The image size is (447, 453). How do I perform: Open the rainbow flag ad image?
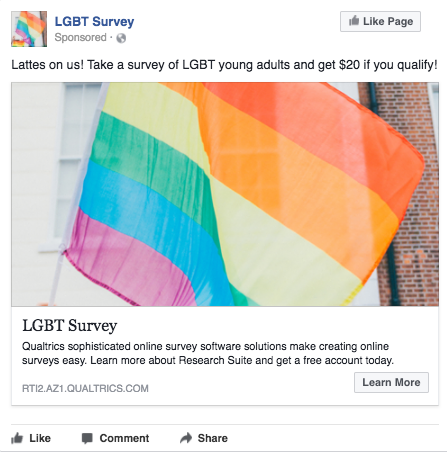tap(225, 194)
